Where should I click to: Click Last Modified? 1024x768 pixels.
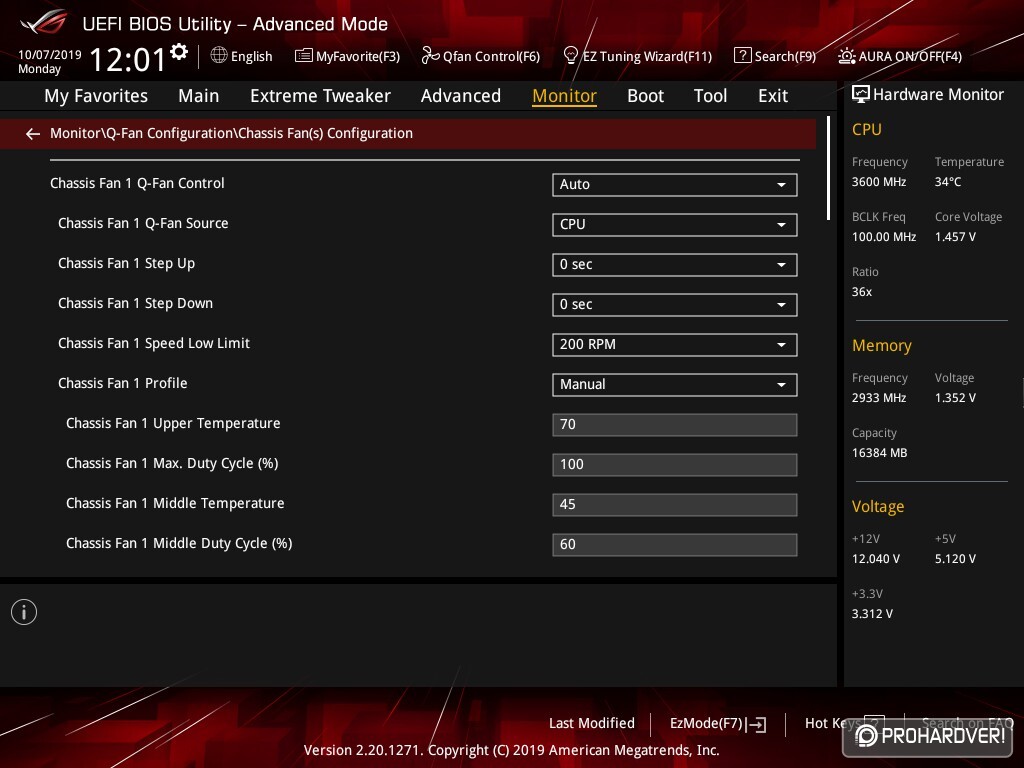[x=592, y=724]
